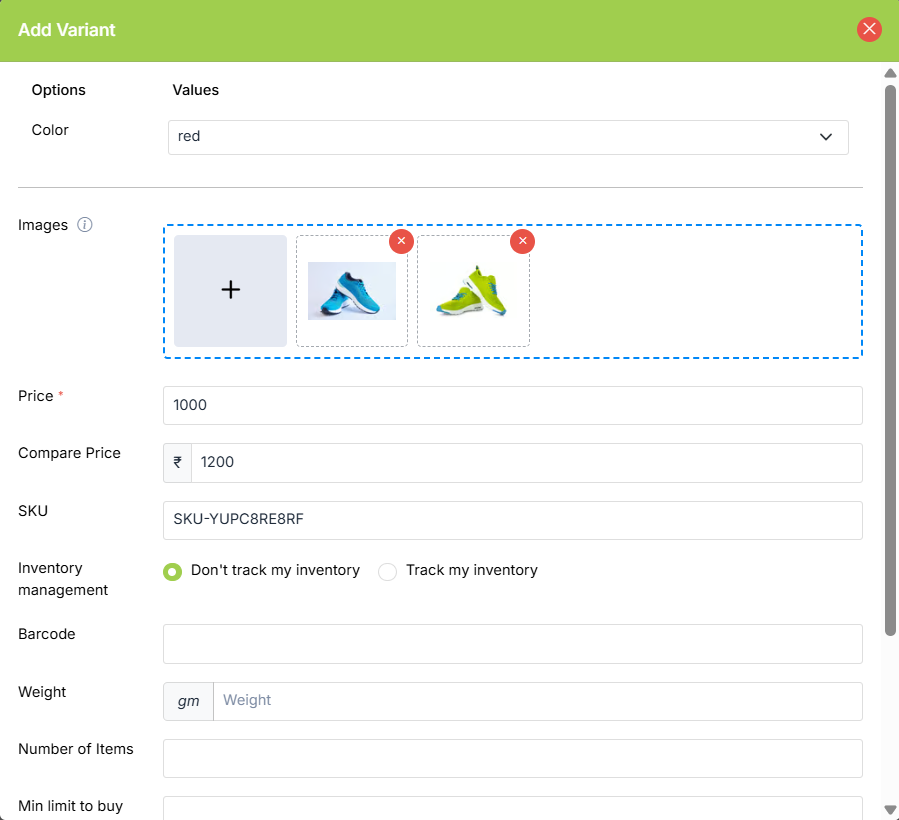Click the rupee symbol in Compare Price

click(x=177, y=463)
